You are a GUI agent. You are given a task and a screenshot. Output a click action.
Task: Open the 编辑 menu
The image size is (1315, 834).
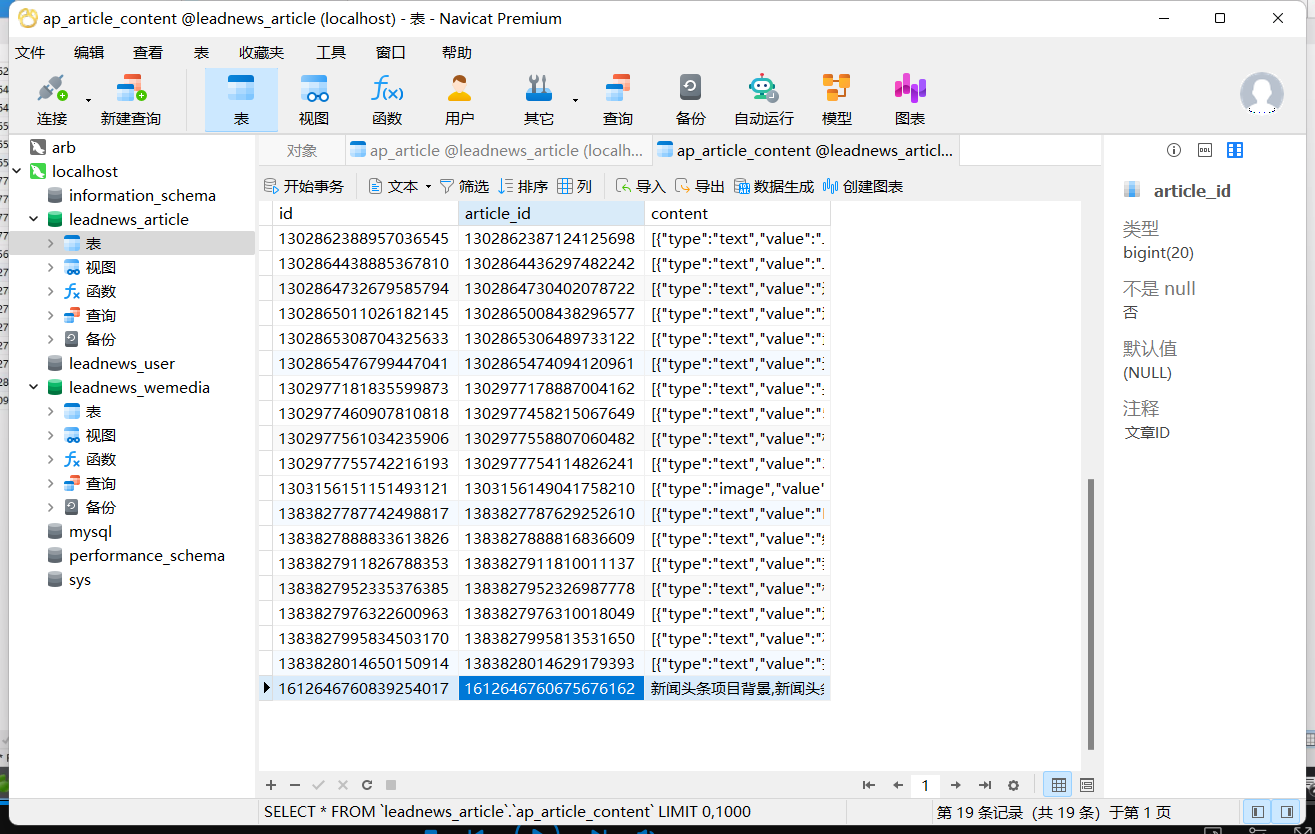point(89,52)
